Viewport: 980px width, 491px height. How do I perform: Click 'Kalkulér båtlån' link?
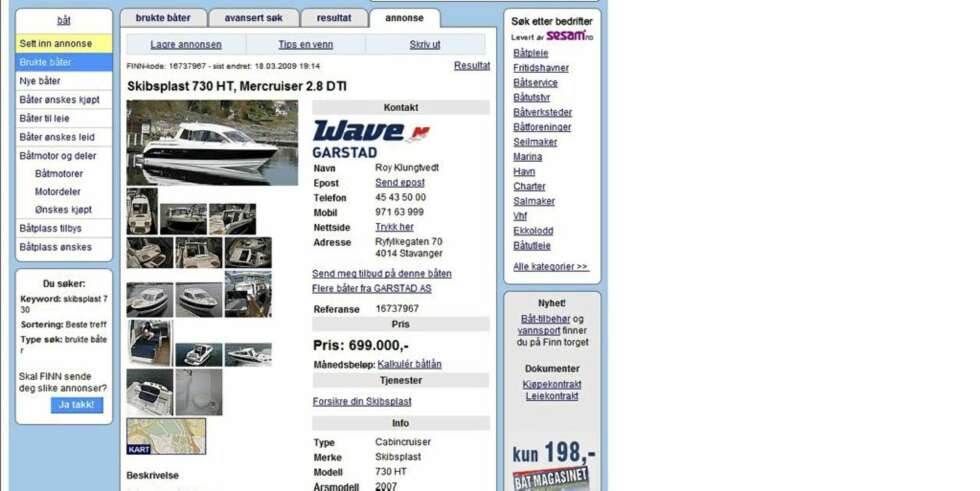click(409, 364)
